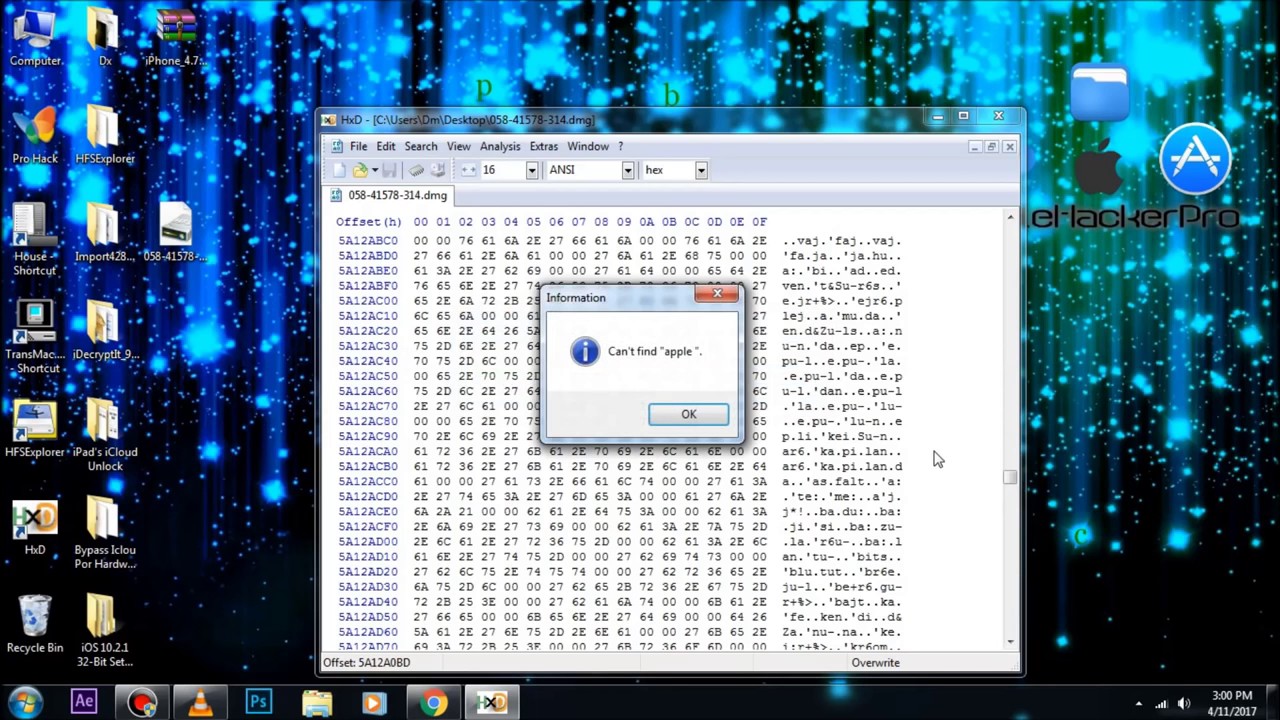Open the Dx folder on desktop

104,36
